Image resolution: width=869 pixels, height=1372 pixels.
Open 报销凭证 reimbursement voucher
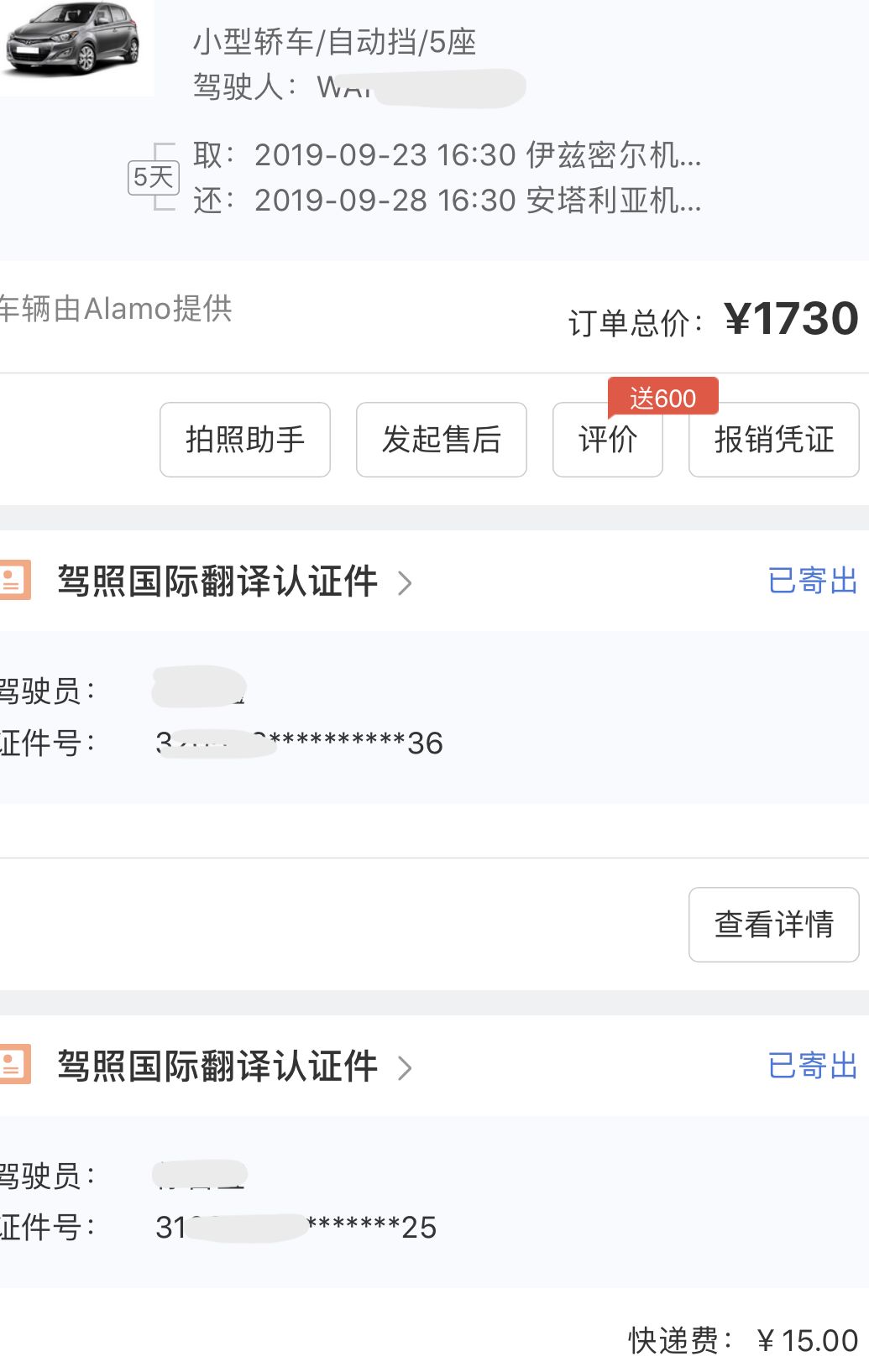click(x=774, y=440)
